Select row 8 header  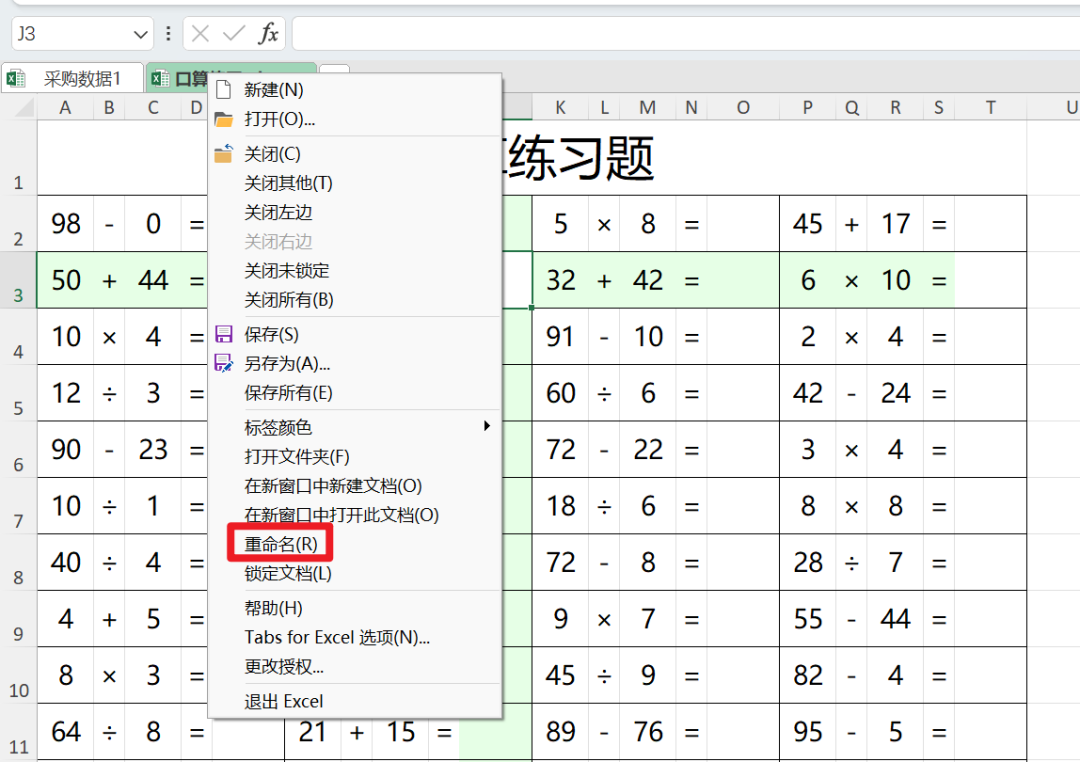(x=18, y=562)
